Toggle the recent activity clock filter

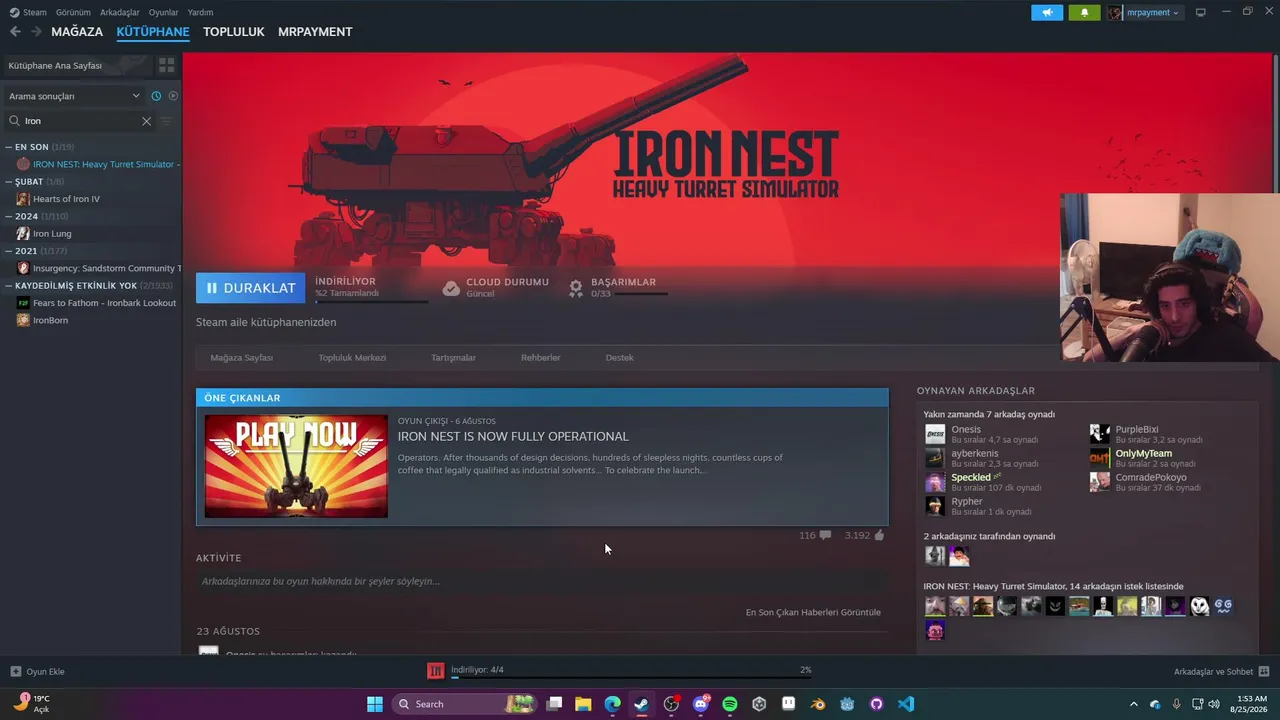point(156,96)
